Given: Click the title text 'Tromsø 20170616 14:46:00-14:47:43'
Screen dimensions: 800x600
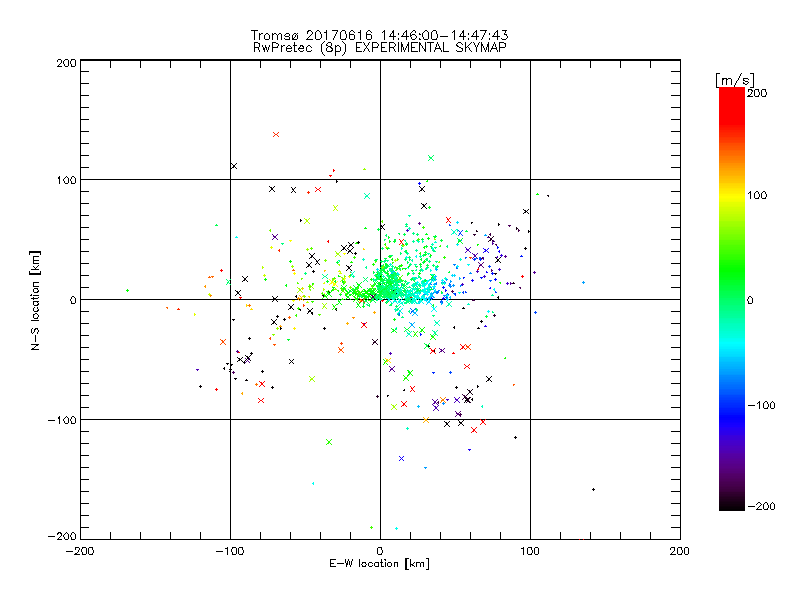Looking at the screenshot, I should click(379, 35).
